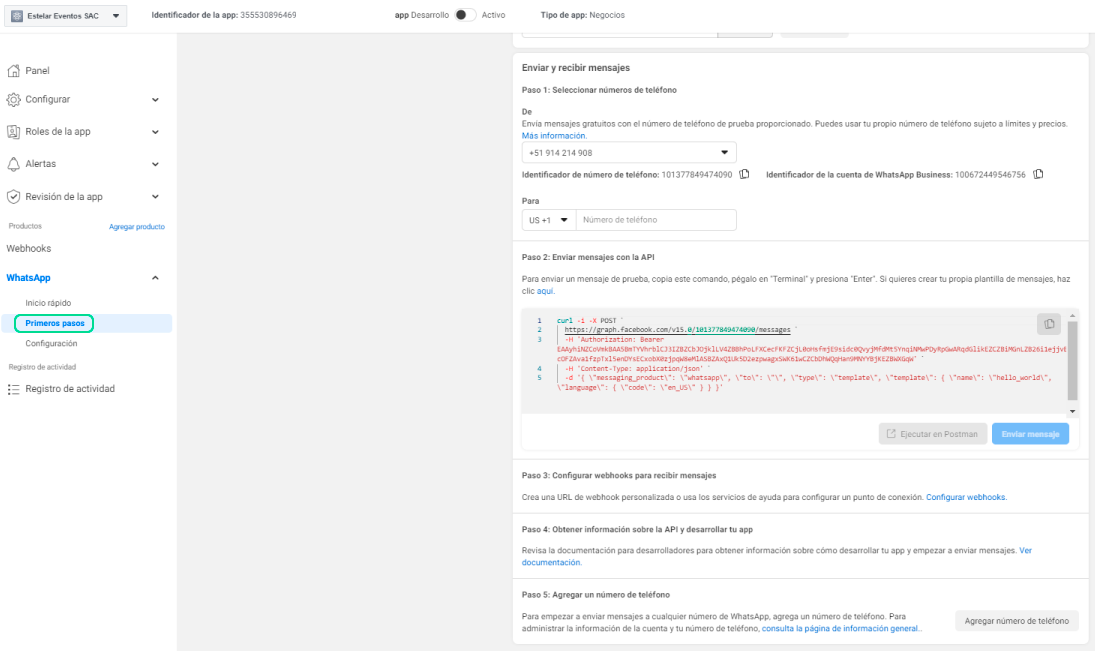Click the recipient Número de teléfono field
The width and height of the screenshot is (1095, 651).
coord(656,220)
